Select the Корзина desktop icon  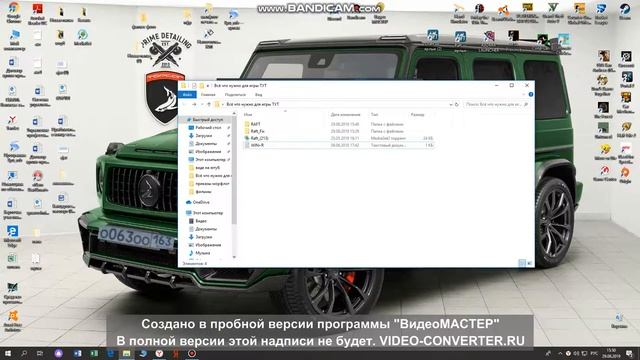(x=619, y=321)
